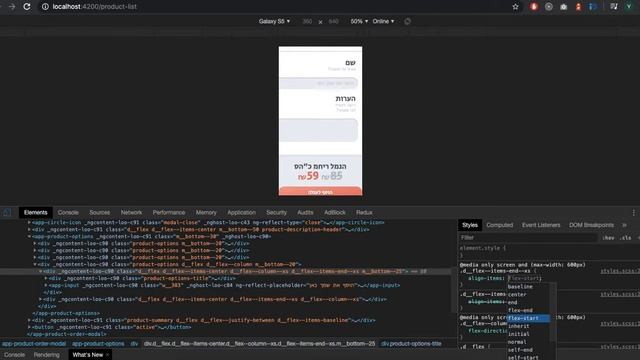Open the Performance tab
Screen dimensions: 640x360
click(x=169, y=212)
